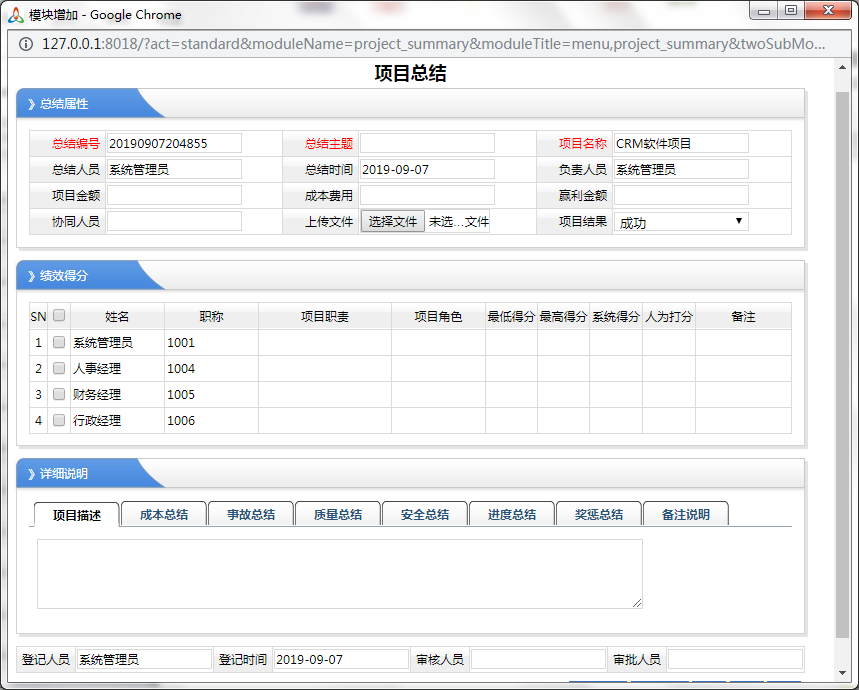Maximize the Chrome window
859x690 pixels.
pos(791,11)
